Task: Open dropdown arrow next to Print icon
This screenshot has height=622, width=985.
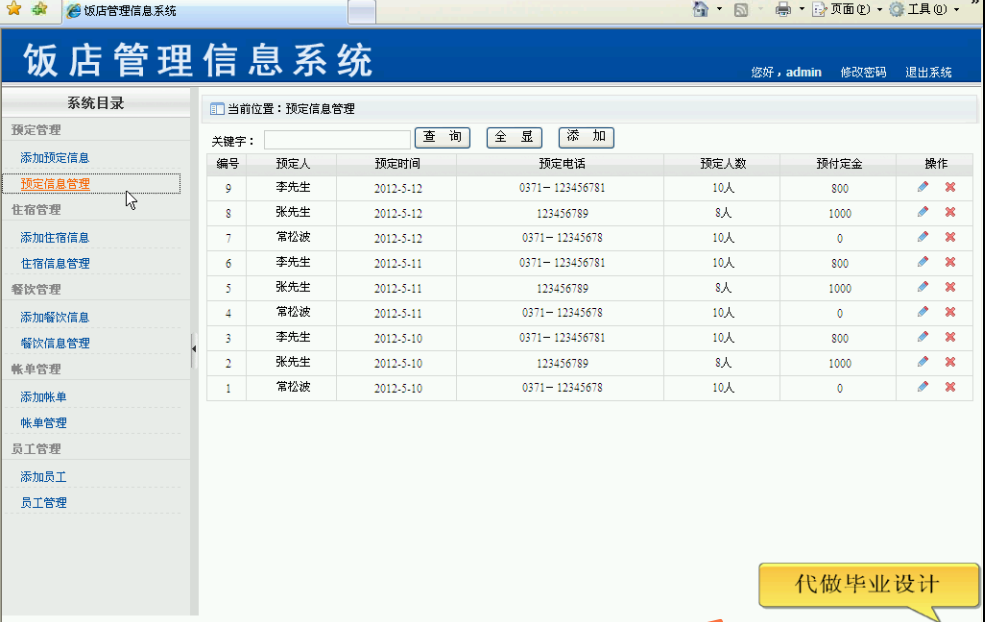Action: tap(802, 9)
